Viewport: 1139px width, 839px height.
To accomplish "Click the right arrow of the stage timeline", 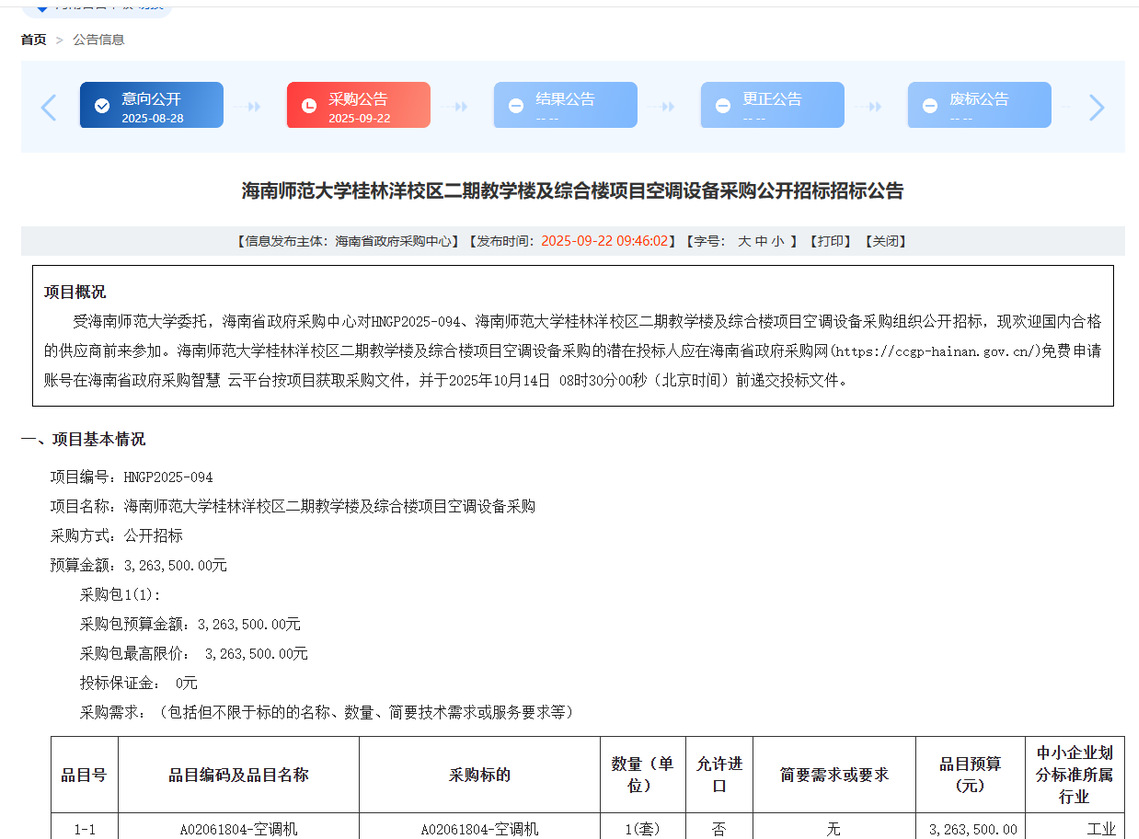I will point(1096,107).
